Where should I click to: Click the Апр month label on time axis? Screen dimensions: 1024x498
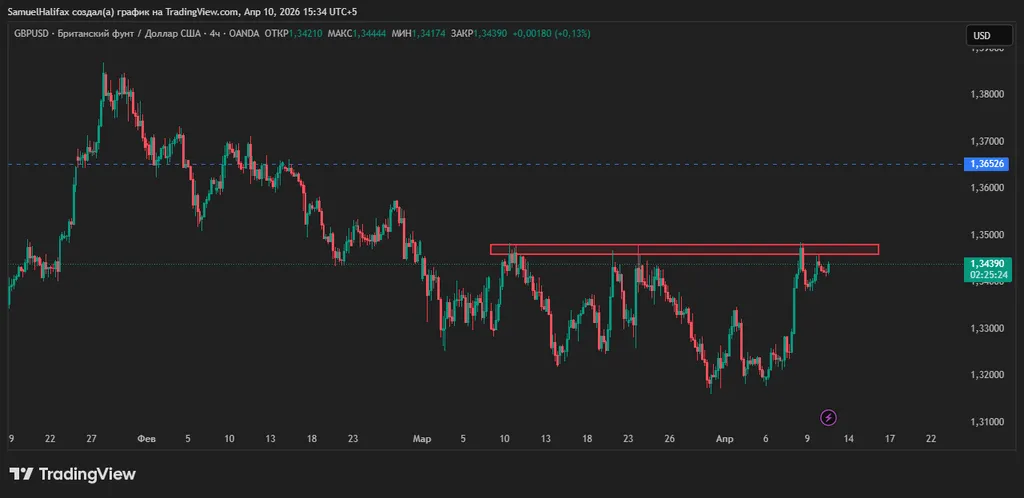(724, 438)
